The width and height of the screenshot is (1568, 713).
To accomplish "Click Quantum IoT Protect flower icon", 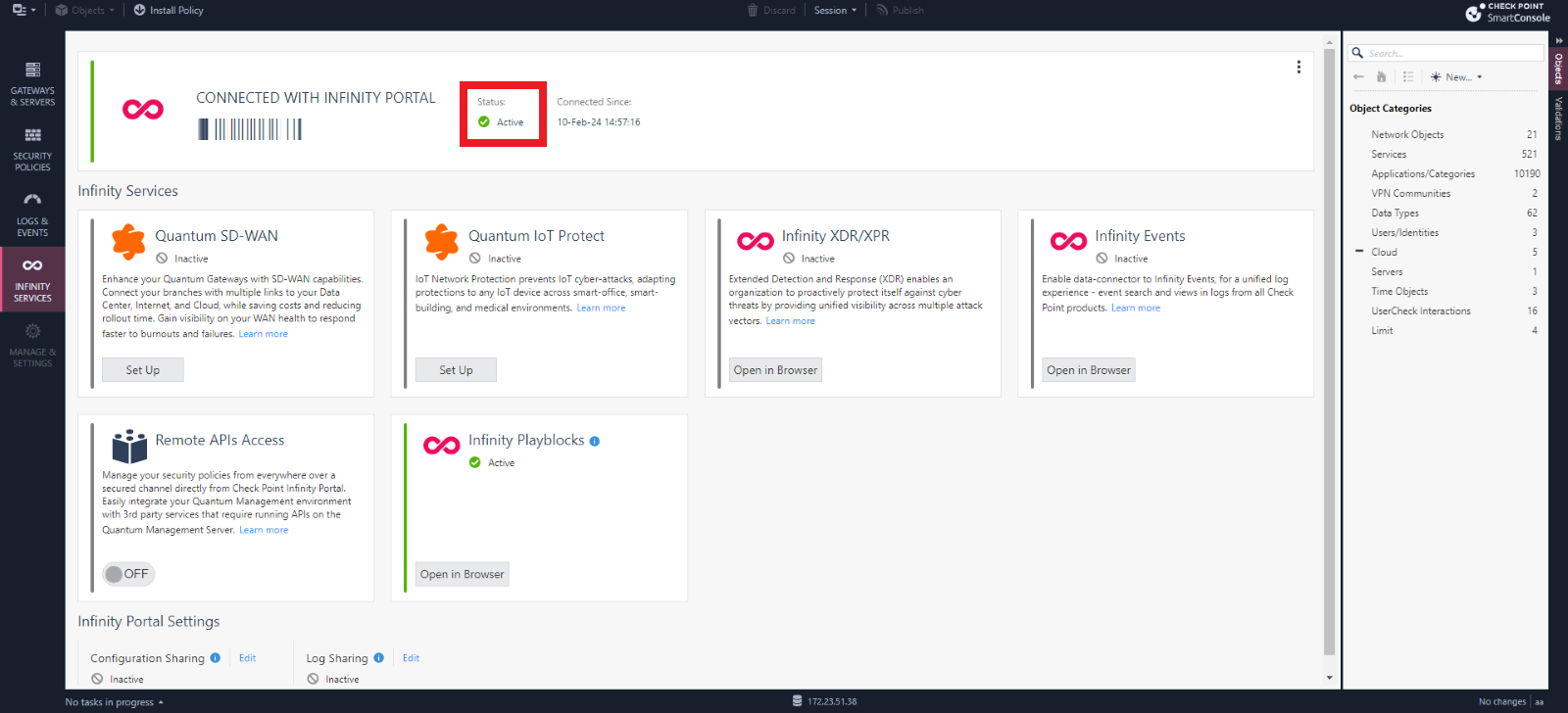I will pyautogui.click(x=442, y=241).
